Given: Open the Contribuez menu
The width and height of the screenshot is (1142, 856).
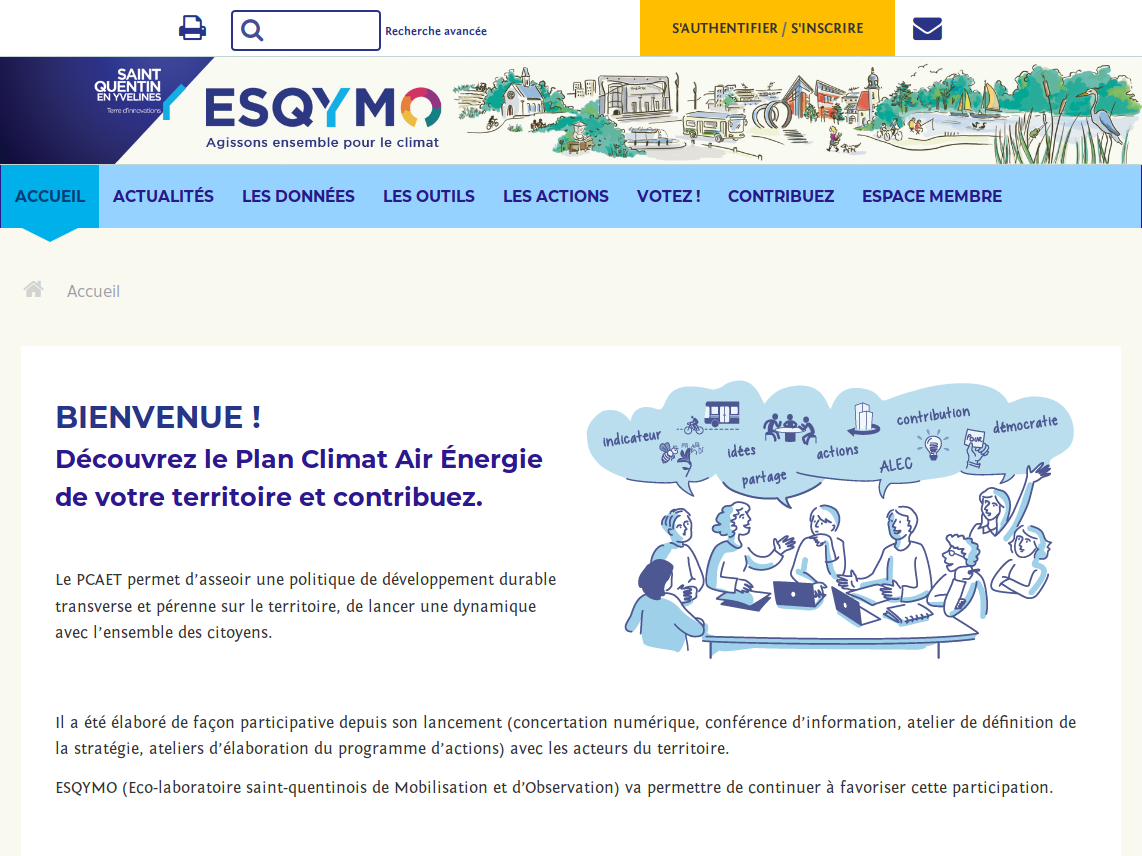Looking at the screenshot, I should point(781,196).
